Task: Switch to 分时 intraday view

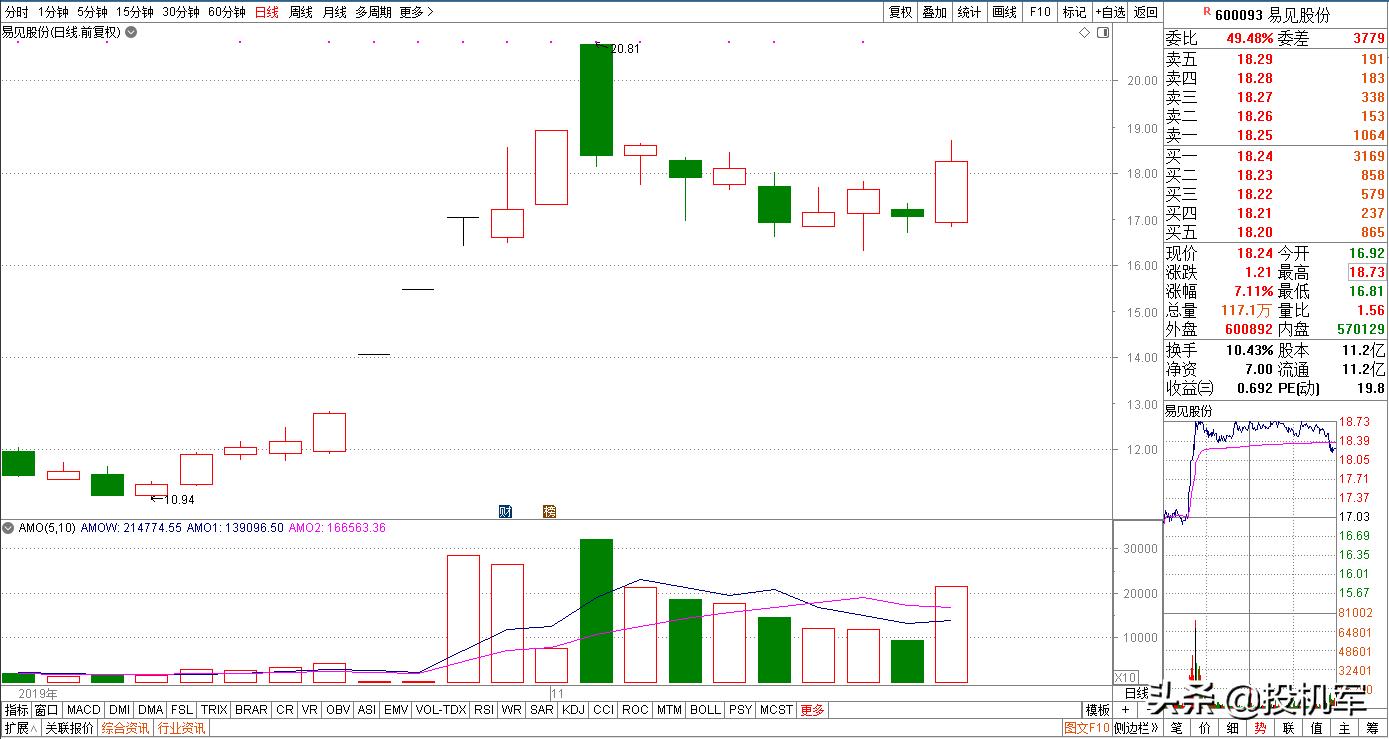Action: (x=16, y=12)
